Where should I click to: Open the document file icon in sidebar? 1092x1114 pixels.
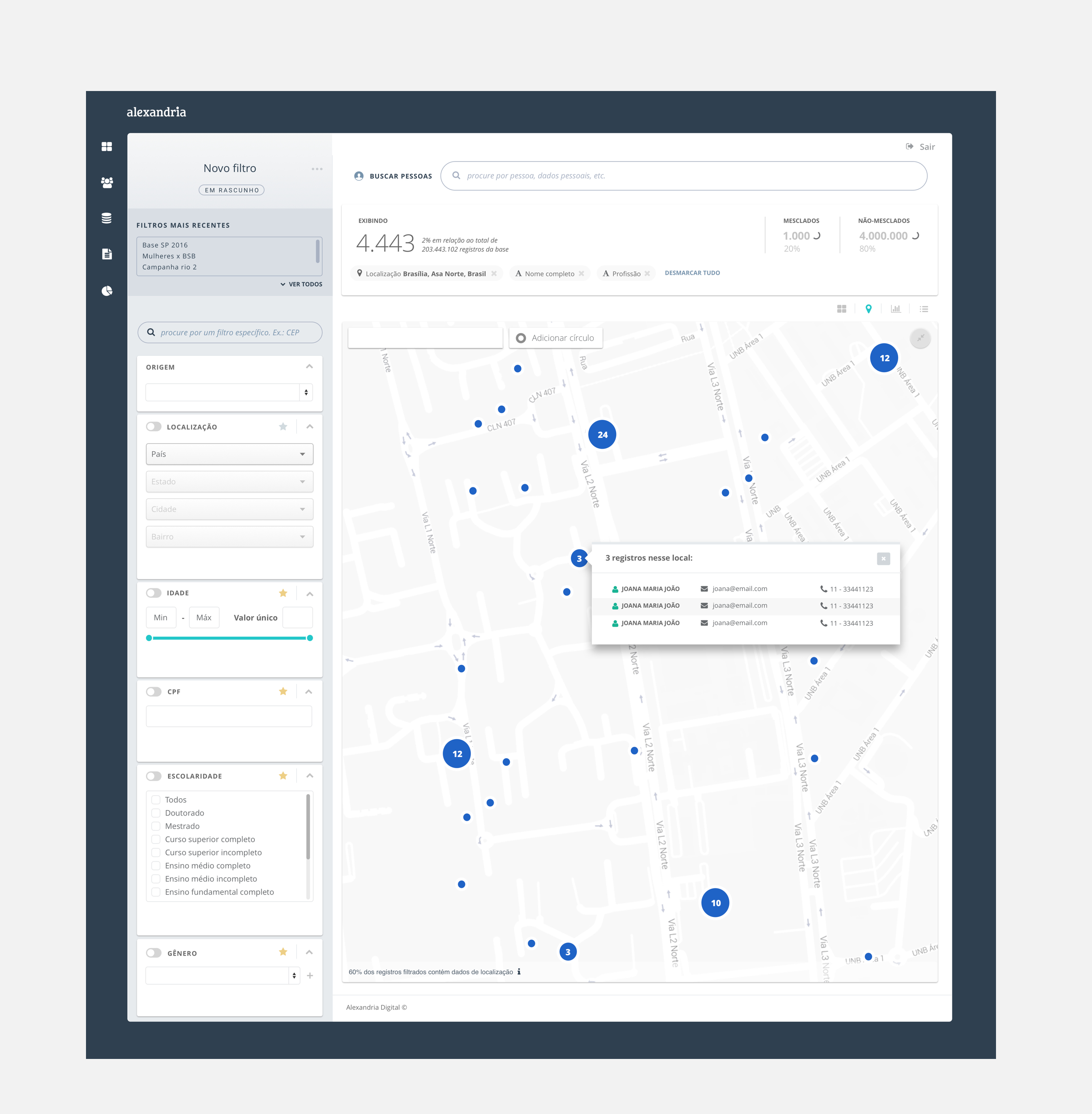(106, 254)
